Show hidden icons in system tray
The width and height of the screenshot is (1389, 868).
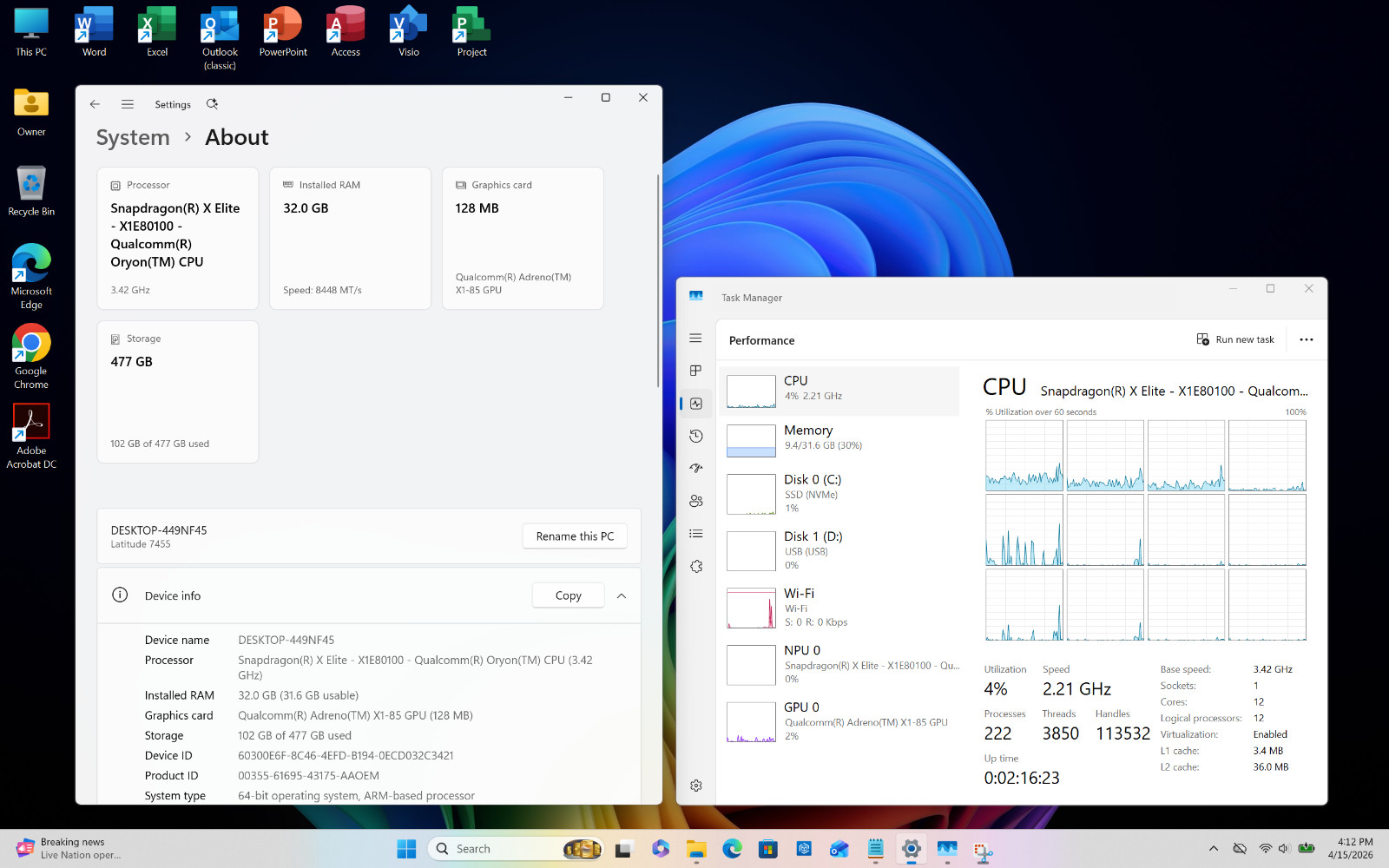pyautogui.click(x=1214, y=848)
